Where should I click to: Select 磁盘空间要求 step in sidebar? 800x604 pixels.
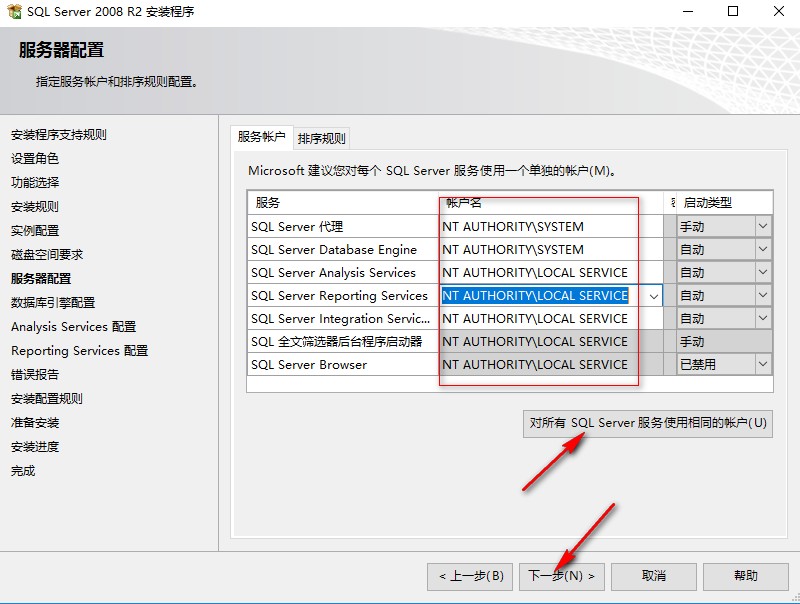coord(47,255)
